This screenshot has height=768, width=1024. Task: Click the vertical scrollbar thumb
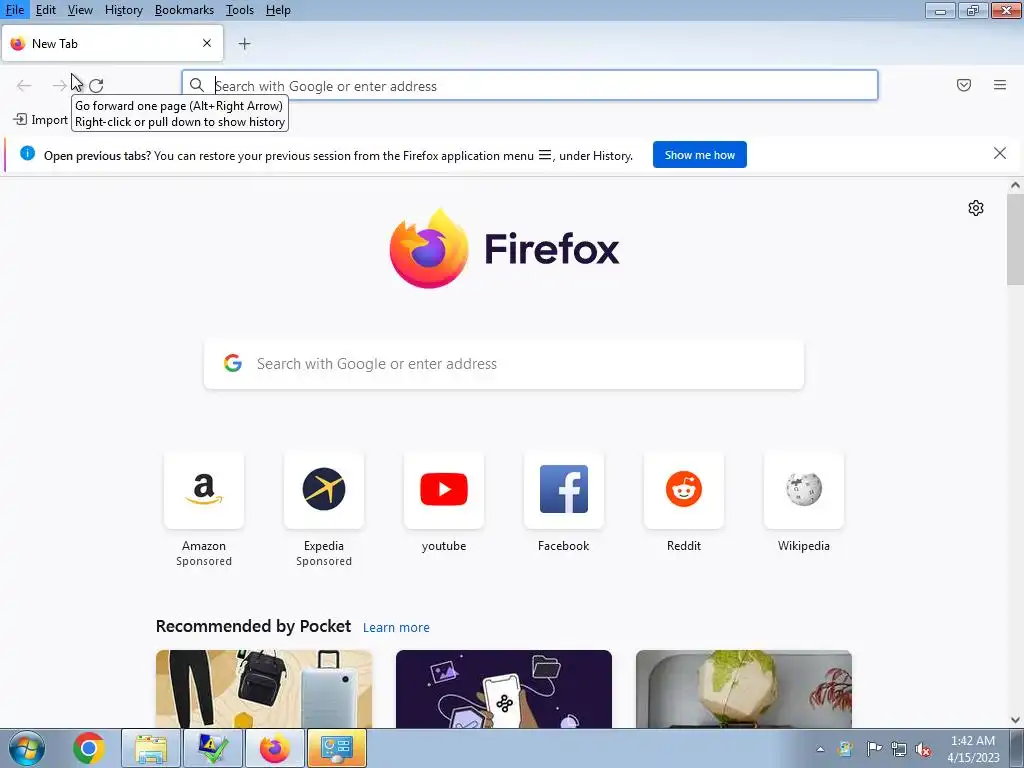tap(1015, 239)
